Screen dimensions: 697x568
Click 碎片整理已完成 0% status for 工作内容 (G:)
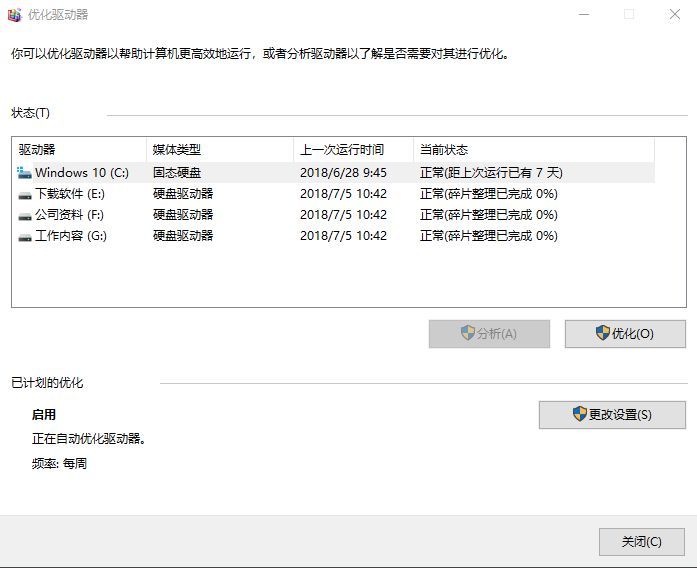(x=489, y=236)
